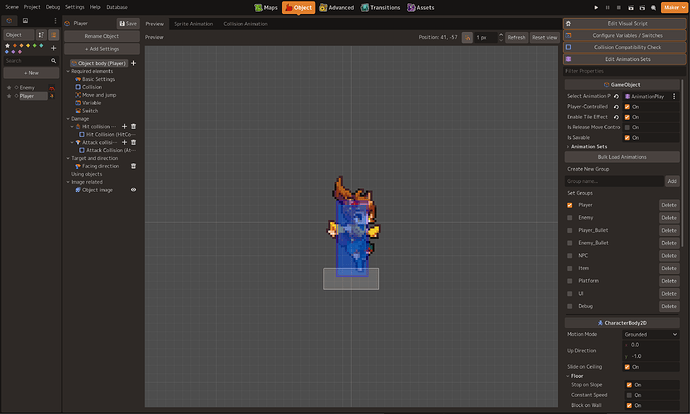Open the Database menu
This screenshot has height=414, width=690.
click(x=117, y=7)
